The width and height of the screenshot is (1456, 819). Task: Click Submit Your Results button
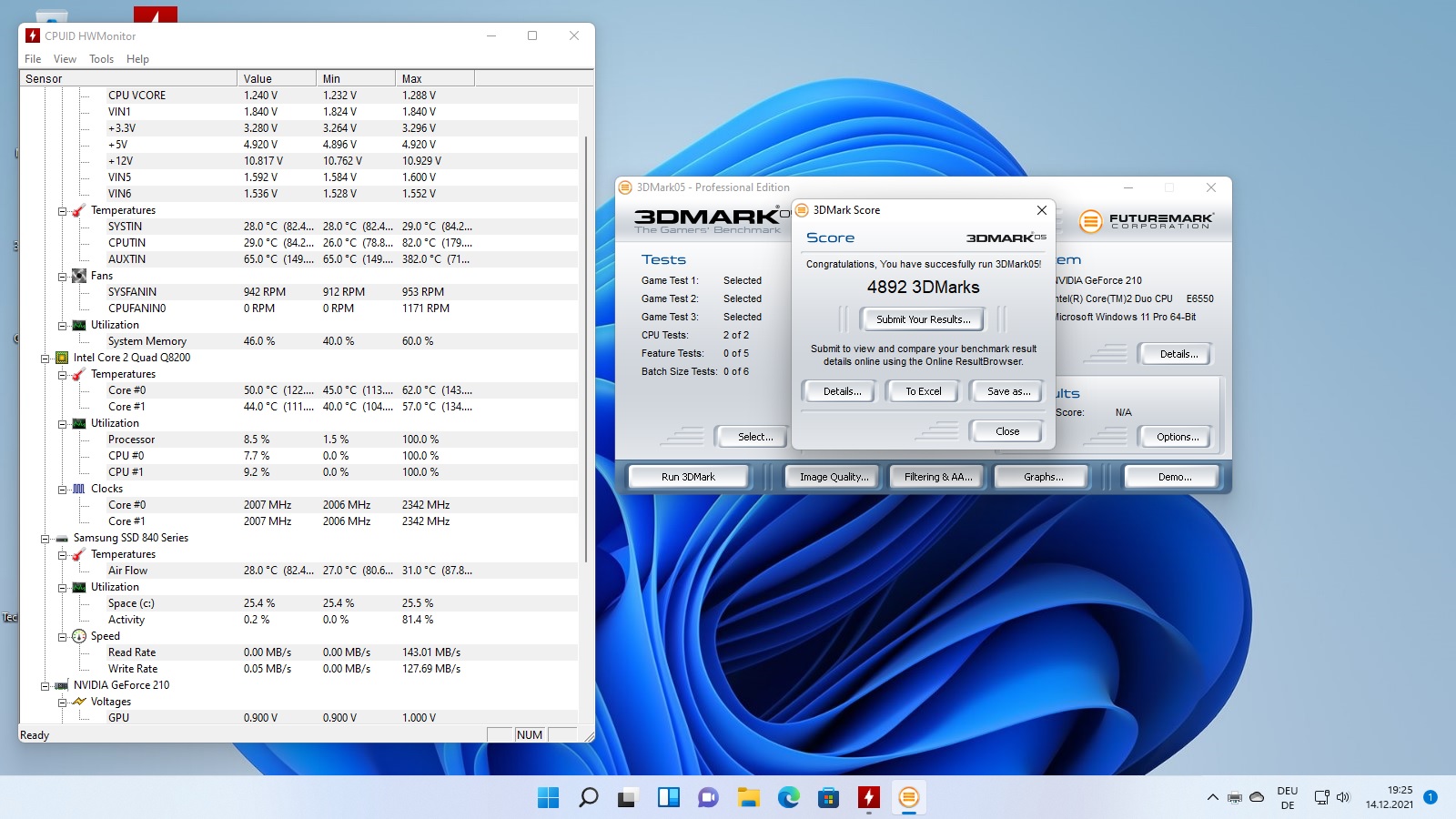923,319
